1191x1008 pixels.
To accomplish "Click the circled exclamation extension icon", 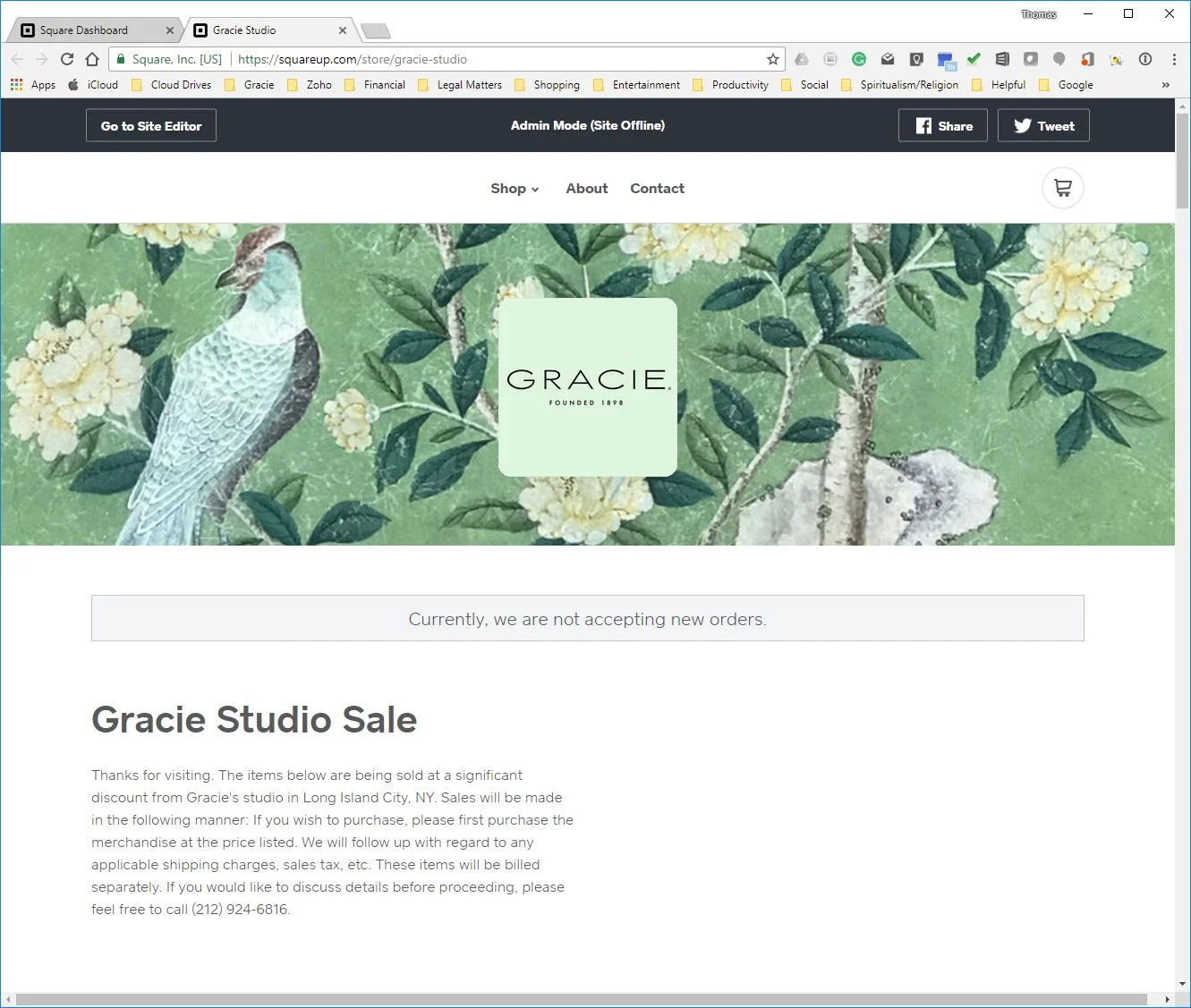I will pos(1145,59).
